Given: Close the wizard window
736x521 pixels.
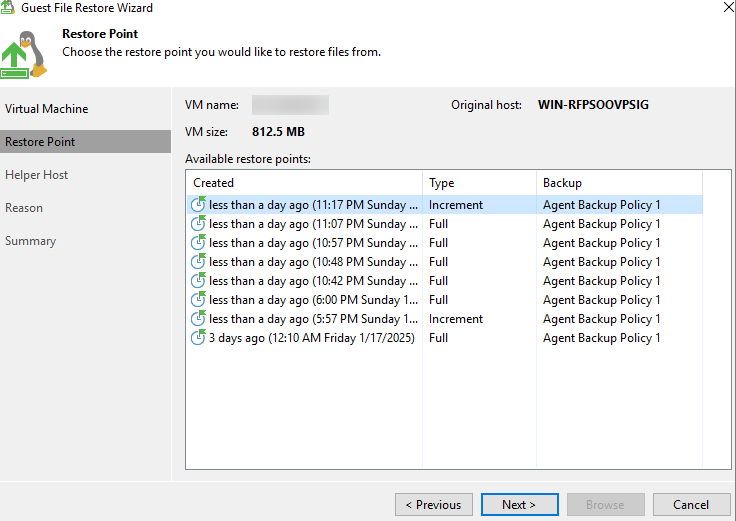Looking at the screenshot, I should (x=724, y=8).
